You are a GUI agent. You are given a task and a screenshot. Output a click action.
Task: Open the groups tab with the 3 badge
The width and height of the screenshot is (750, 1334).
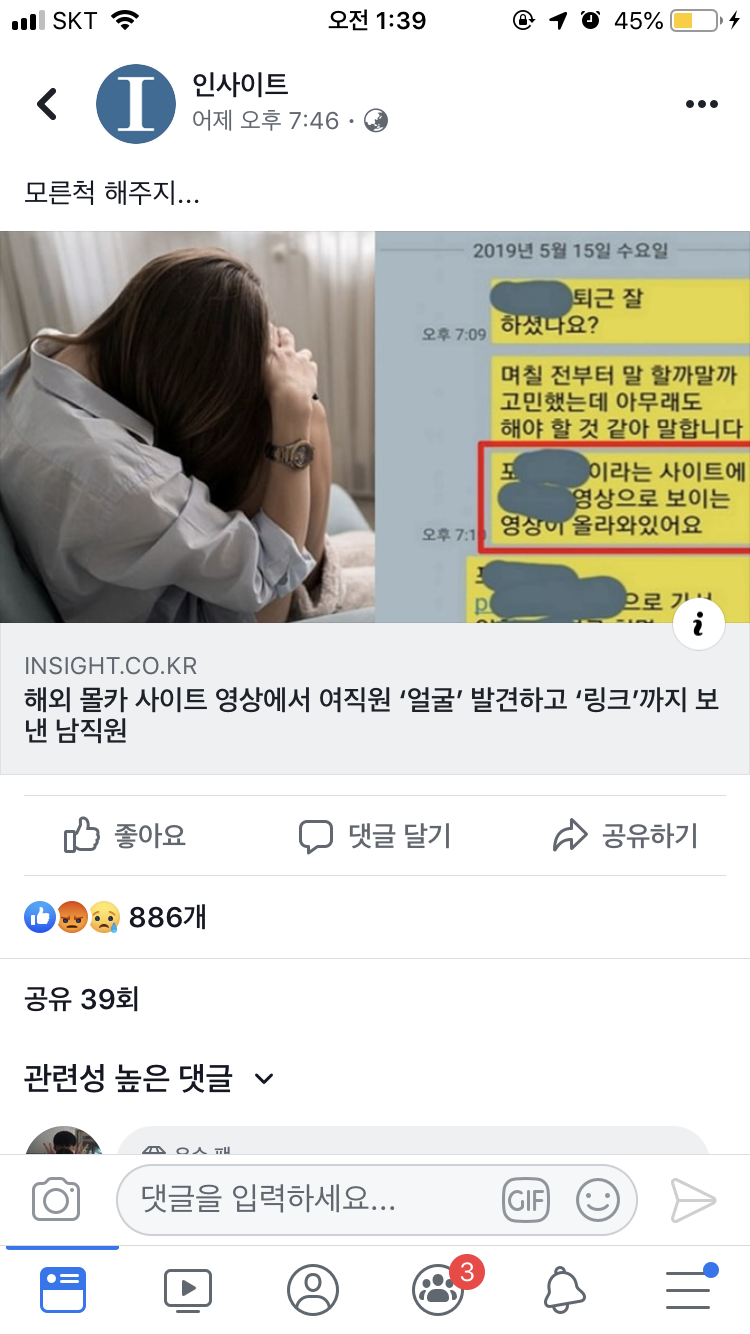pos(440,1288)
